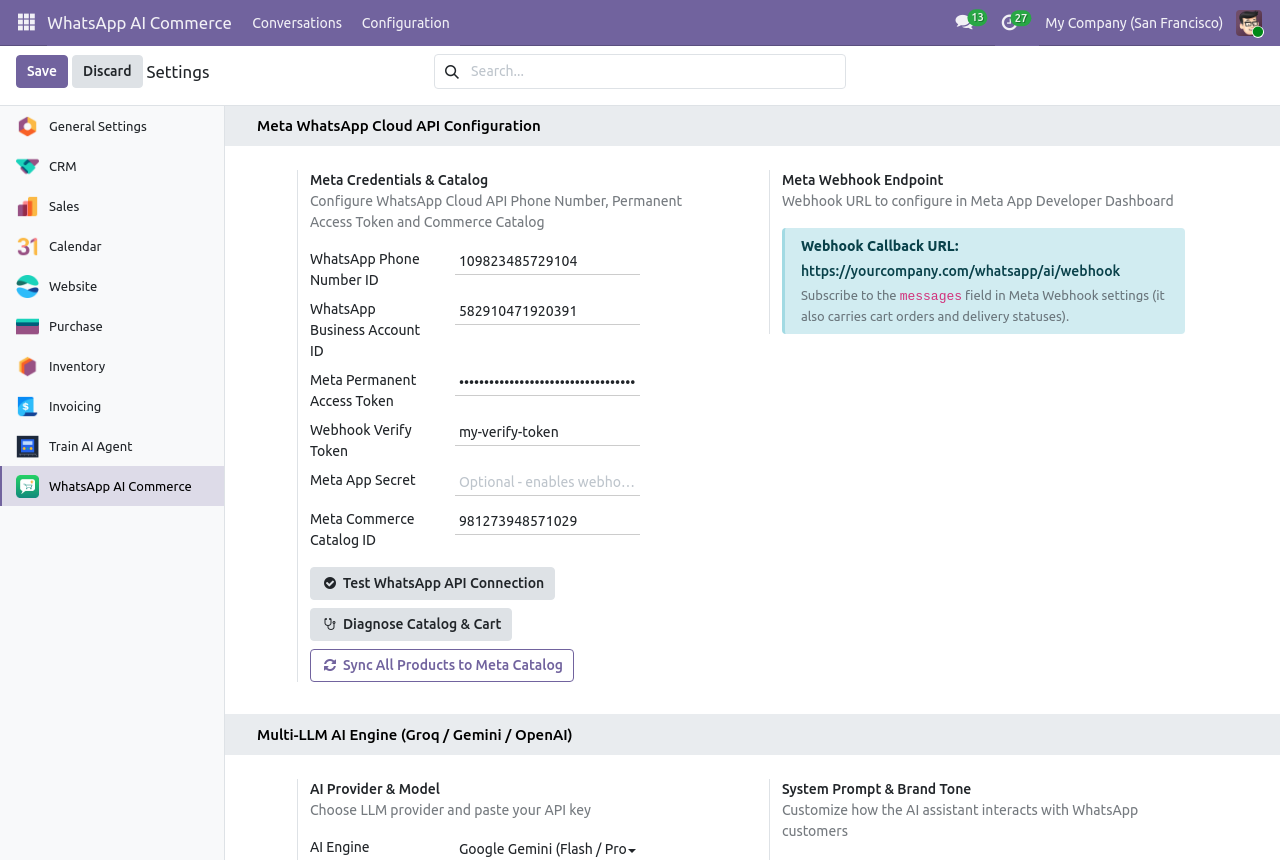Image resolution: width=1280 pixels, height=860 pixels.
Task: Sync All Products to Meta Catalog
Action: pyautogui.click(x=442, y=665)
